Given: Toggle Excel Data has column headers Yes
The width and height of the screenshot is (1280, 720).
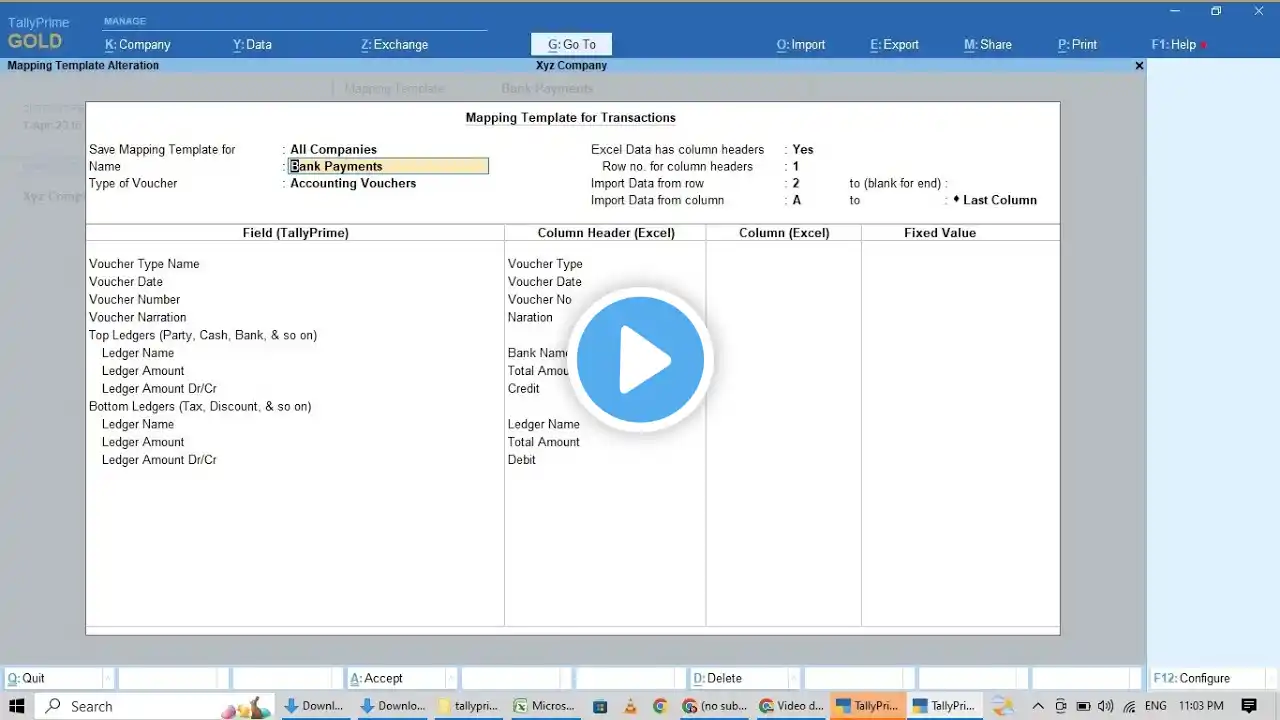Looking at the screenshot, I should tap(803, 150).
